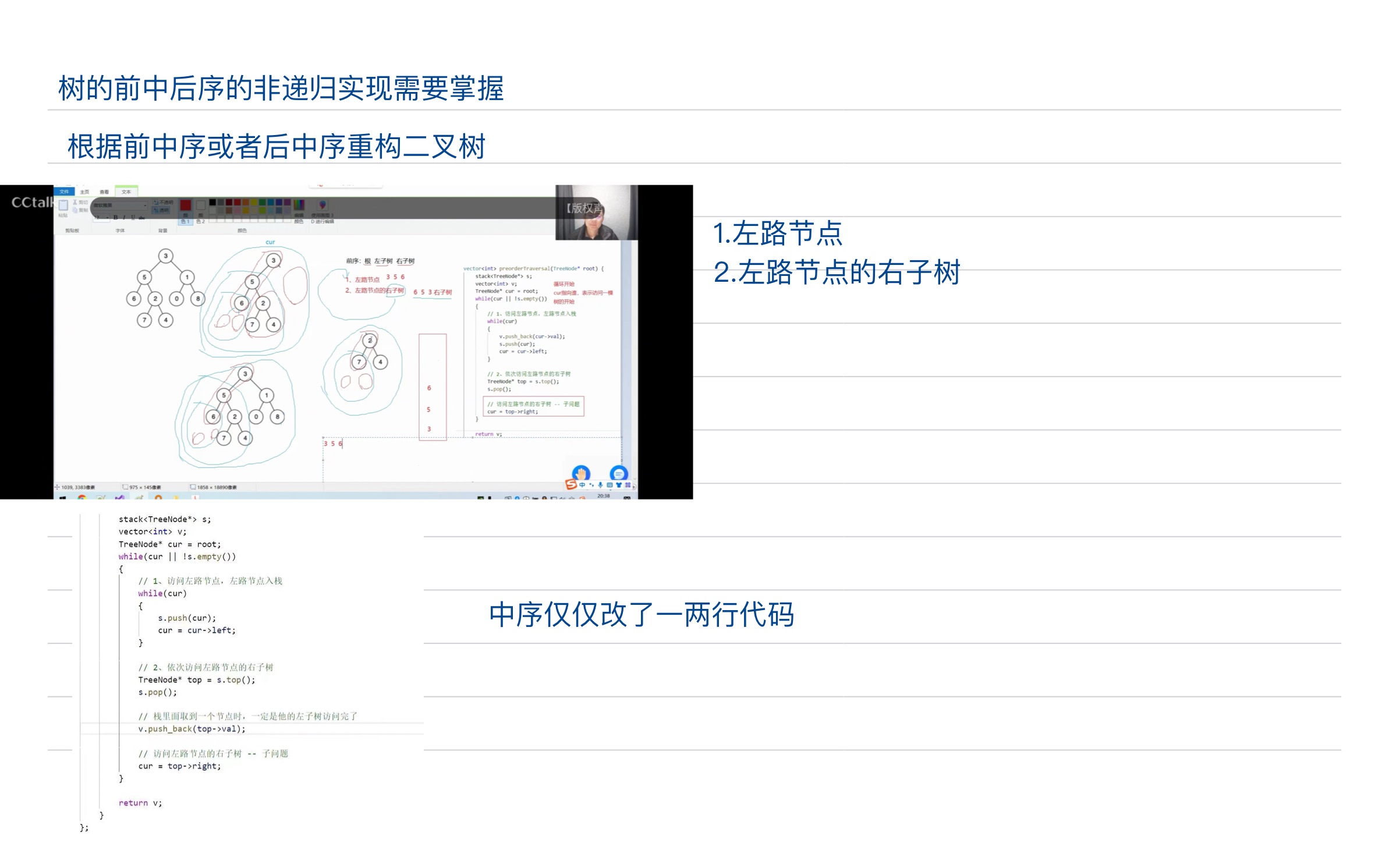Click the blue chat bubble button
The height and width of the screenshot is (868, 1389).
point(618,473)
